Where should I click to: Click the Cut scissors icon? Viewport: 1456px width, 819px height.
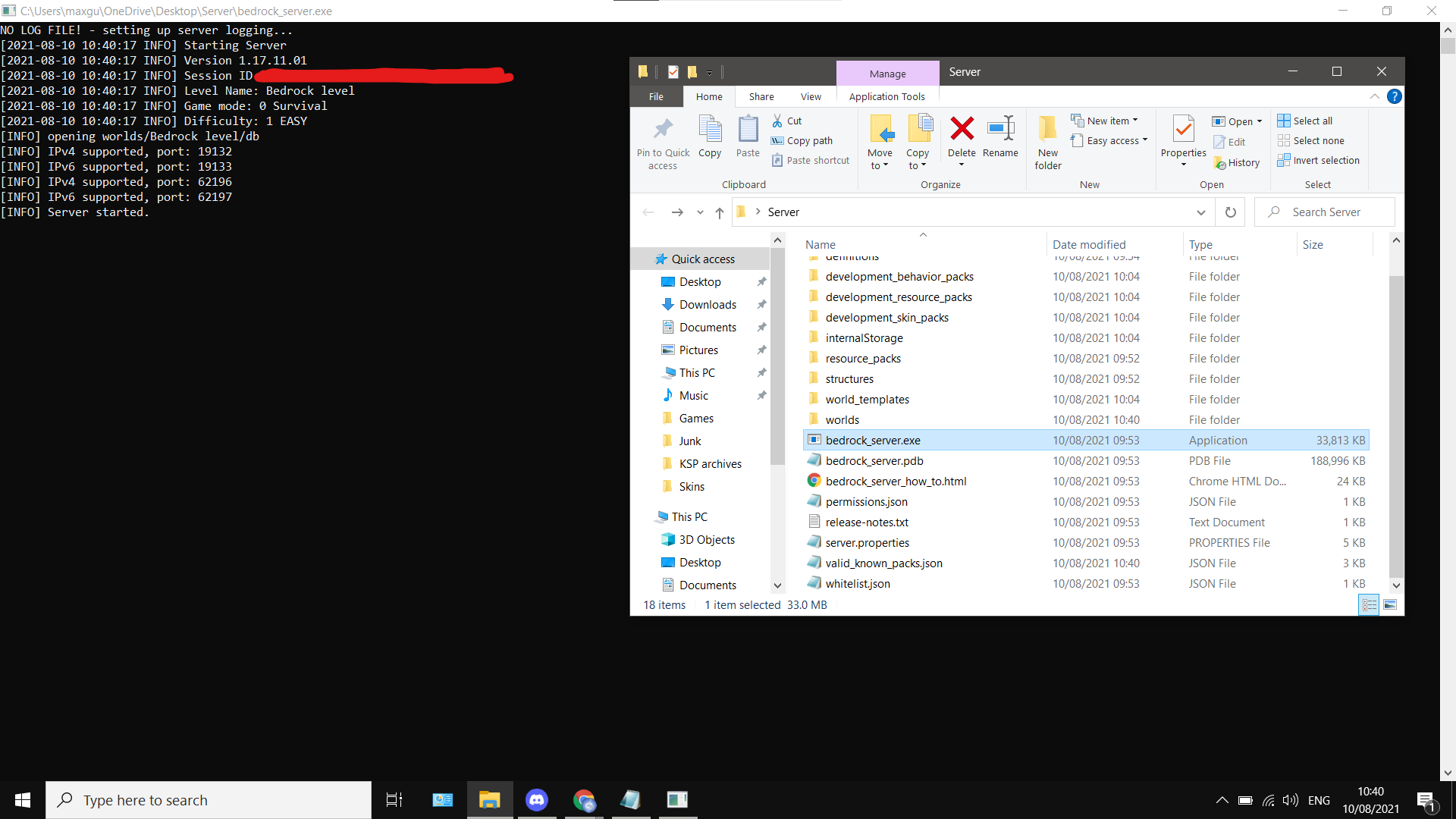777,121
